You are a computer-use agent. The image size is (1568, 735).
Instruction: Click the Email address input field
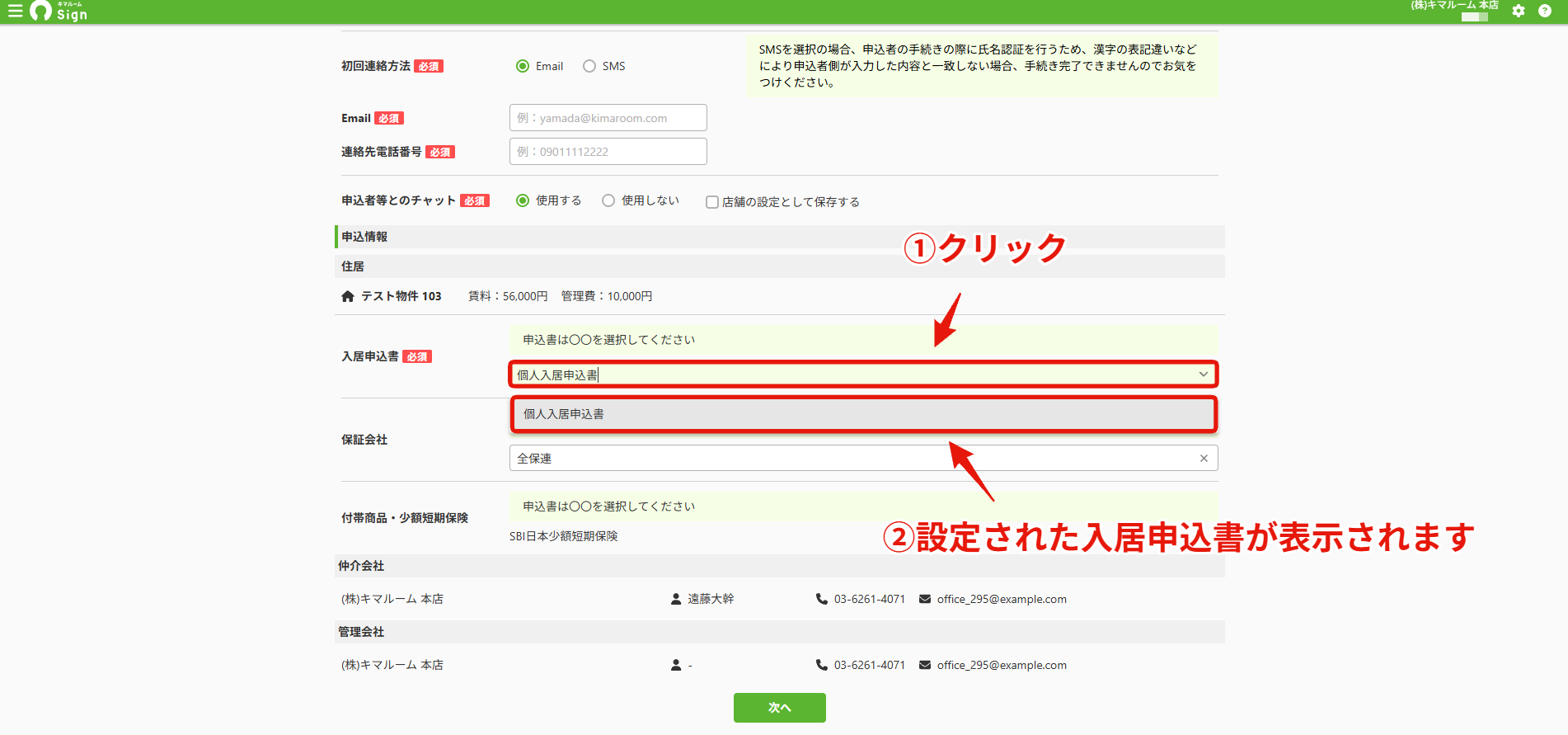608,118
